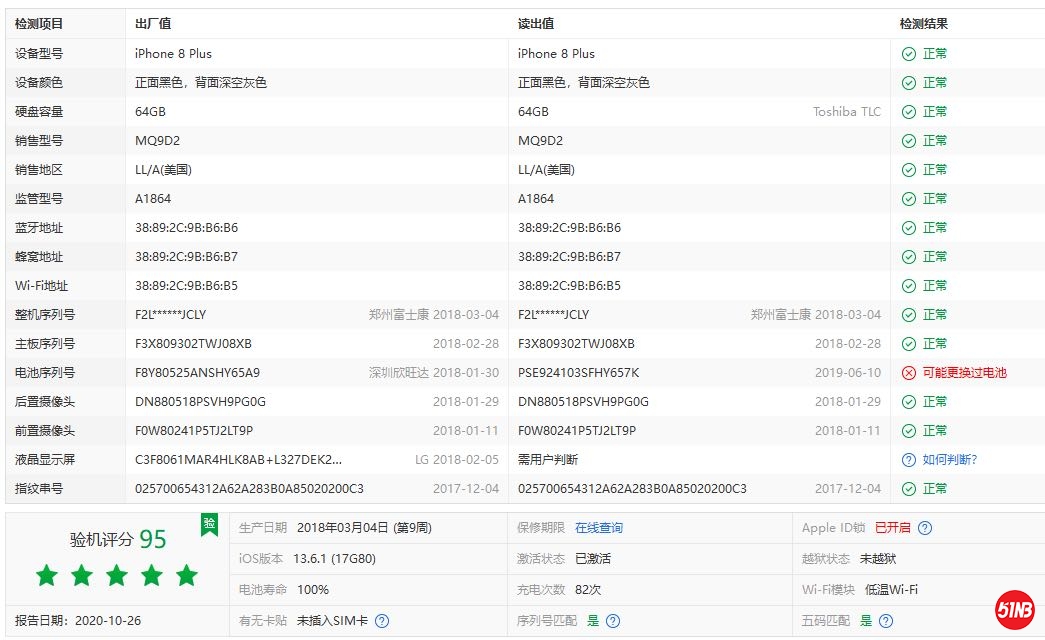Open the help icon beside 序列号匹配
The width and height of the screenshot is (1045, 640).
point(613,621)
